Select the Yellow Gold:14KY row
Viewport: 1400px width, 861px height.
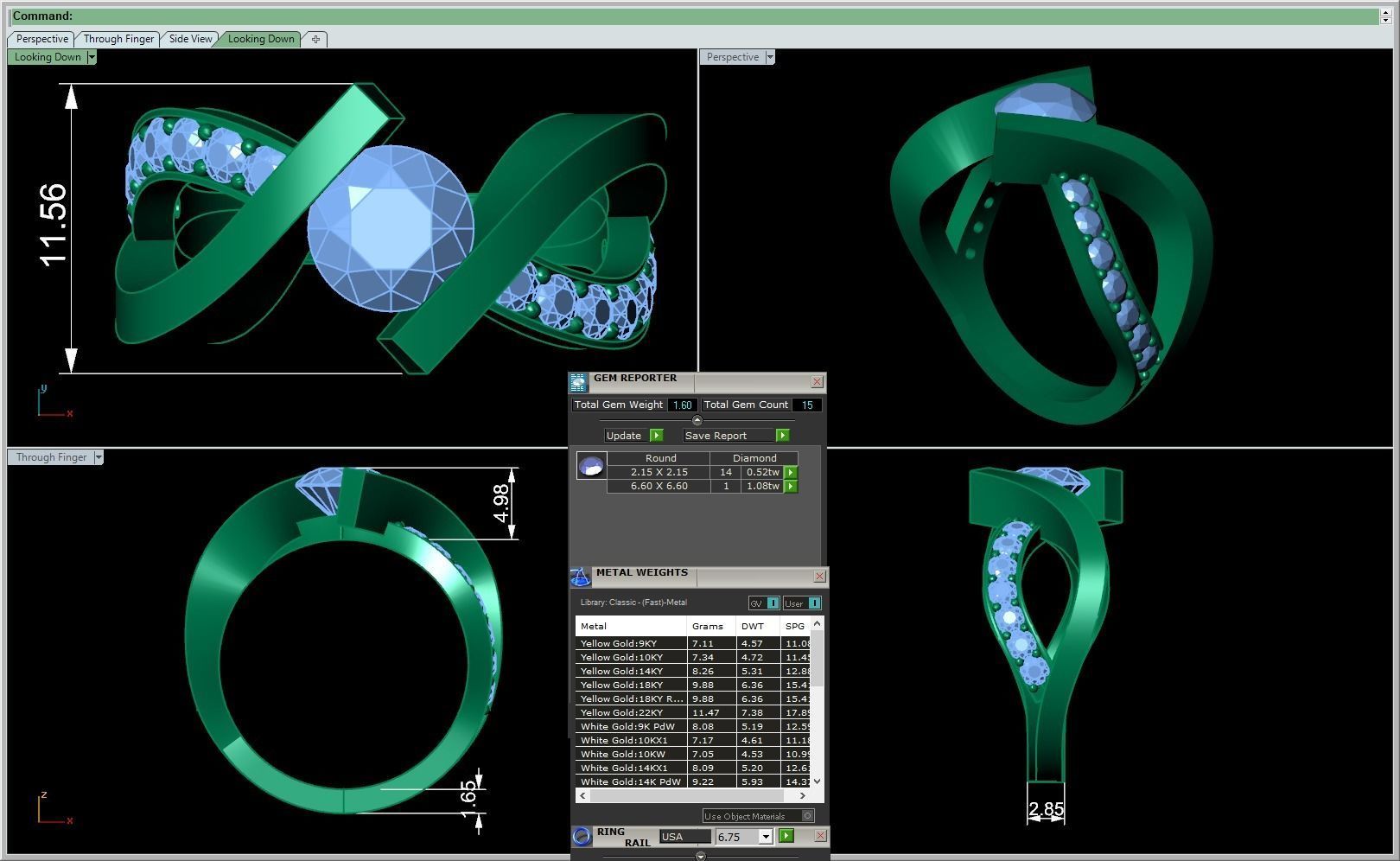(x=693, y=671)
